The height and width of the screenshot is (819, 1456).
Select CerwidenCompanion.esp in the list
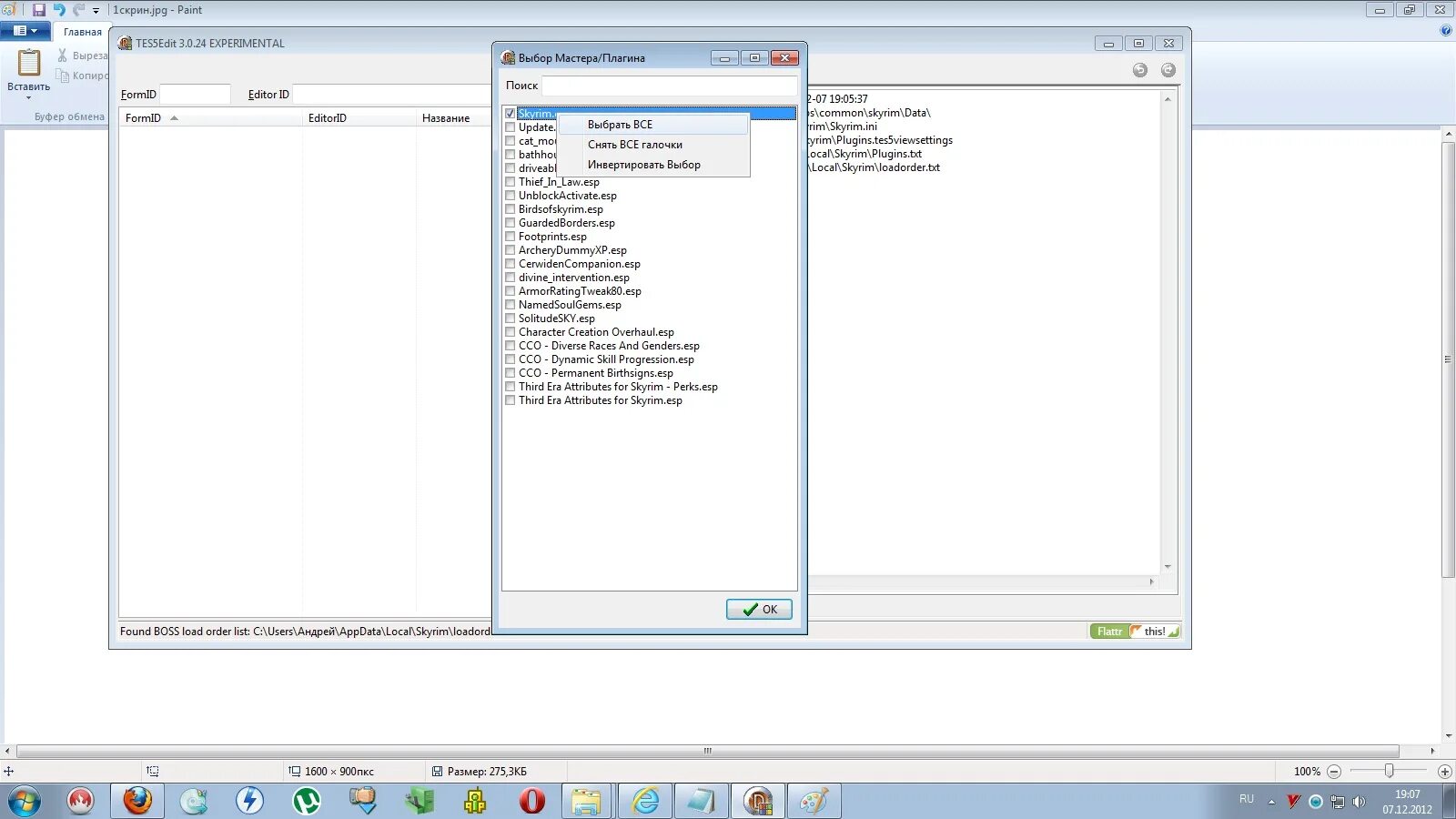pos(580,264)
